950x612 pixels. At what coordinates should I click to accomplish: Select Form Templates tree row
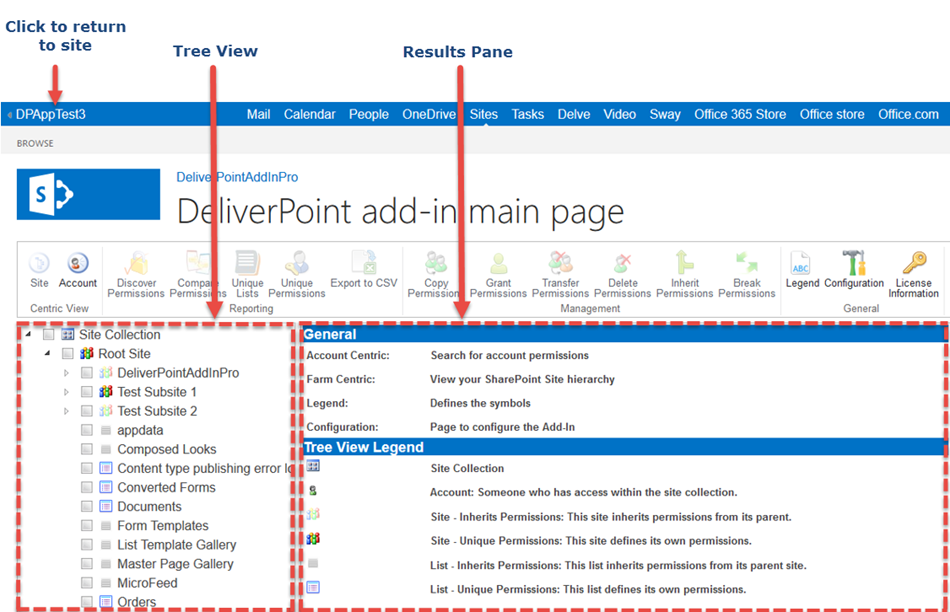pyautogui.click(x=163, y=525)
